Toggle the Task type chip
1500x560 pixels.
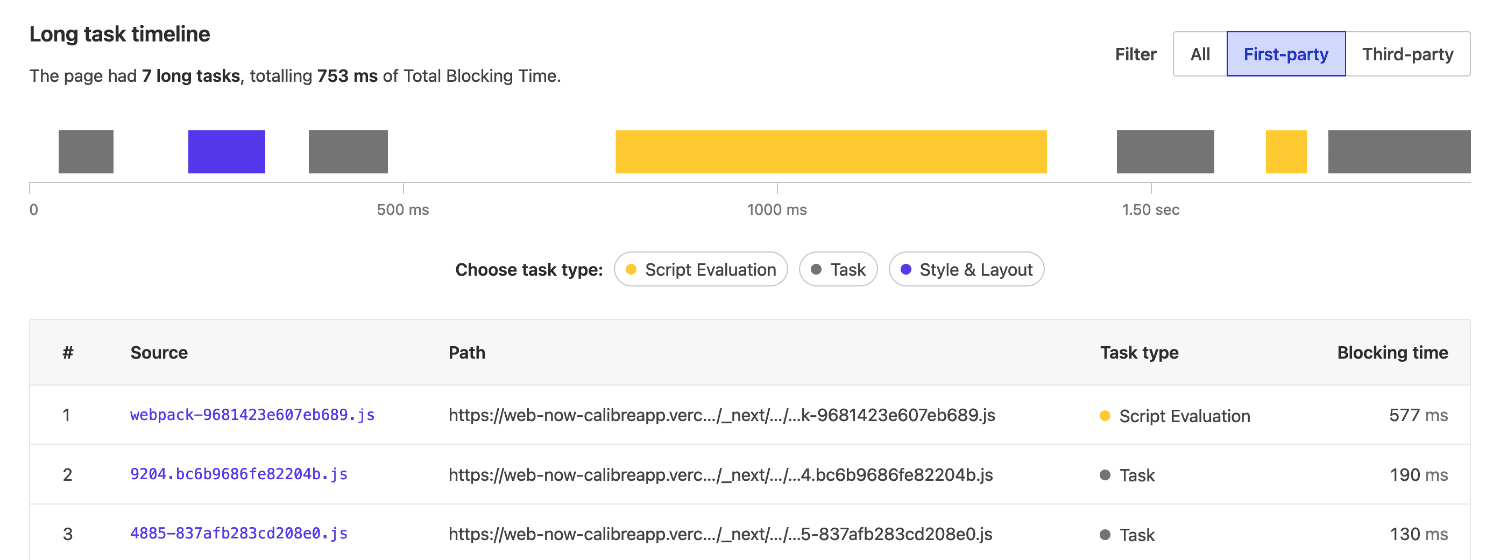point(838,270)
